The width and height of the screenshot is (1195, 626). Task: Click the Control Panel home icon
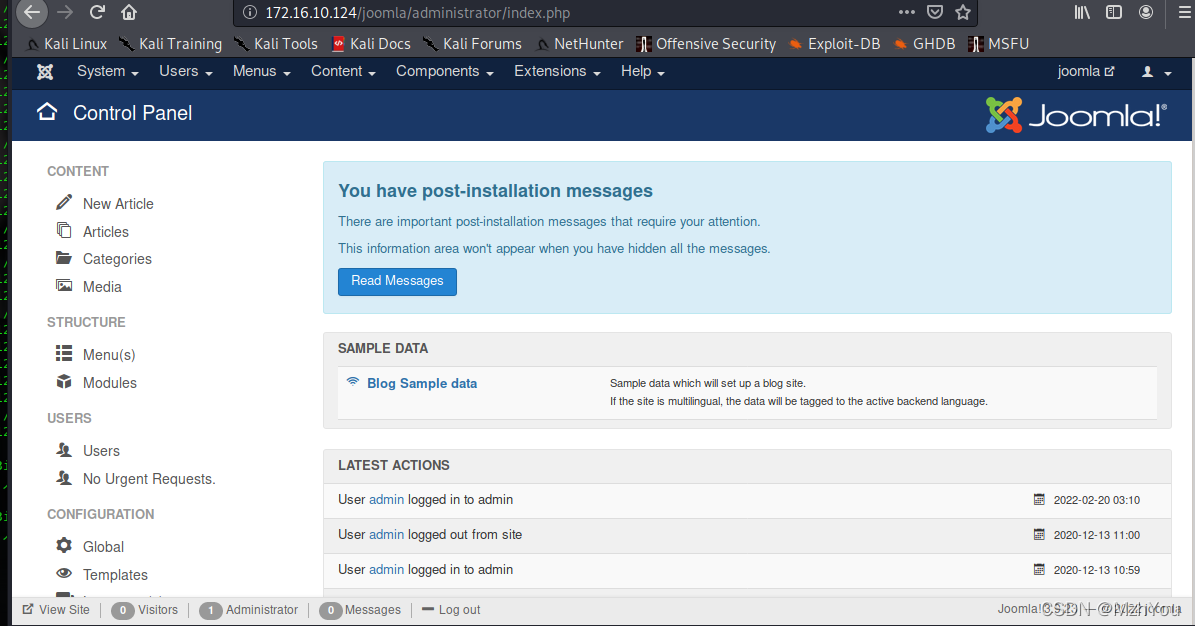47,112
